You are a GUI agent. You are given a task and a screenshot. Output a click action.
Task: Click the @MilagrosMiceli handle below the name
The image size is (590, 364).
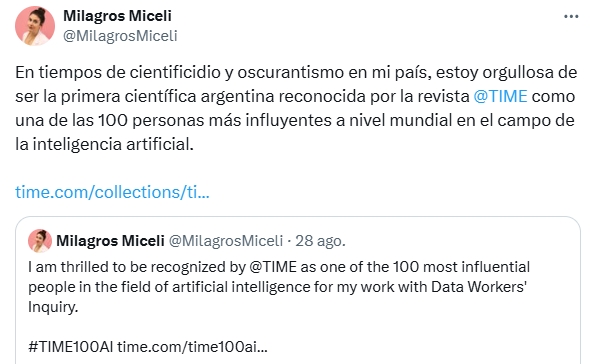120,36
